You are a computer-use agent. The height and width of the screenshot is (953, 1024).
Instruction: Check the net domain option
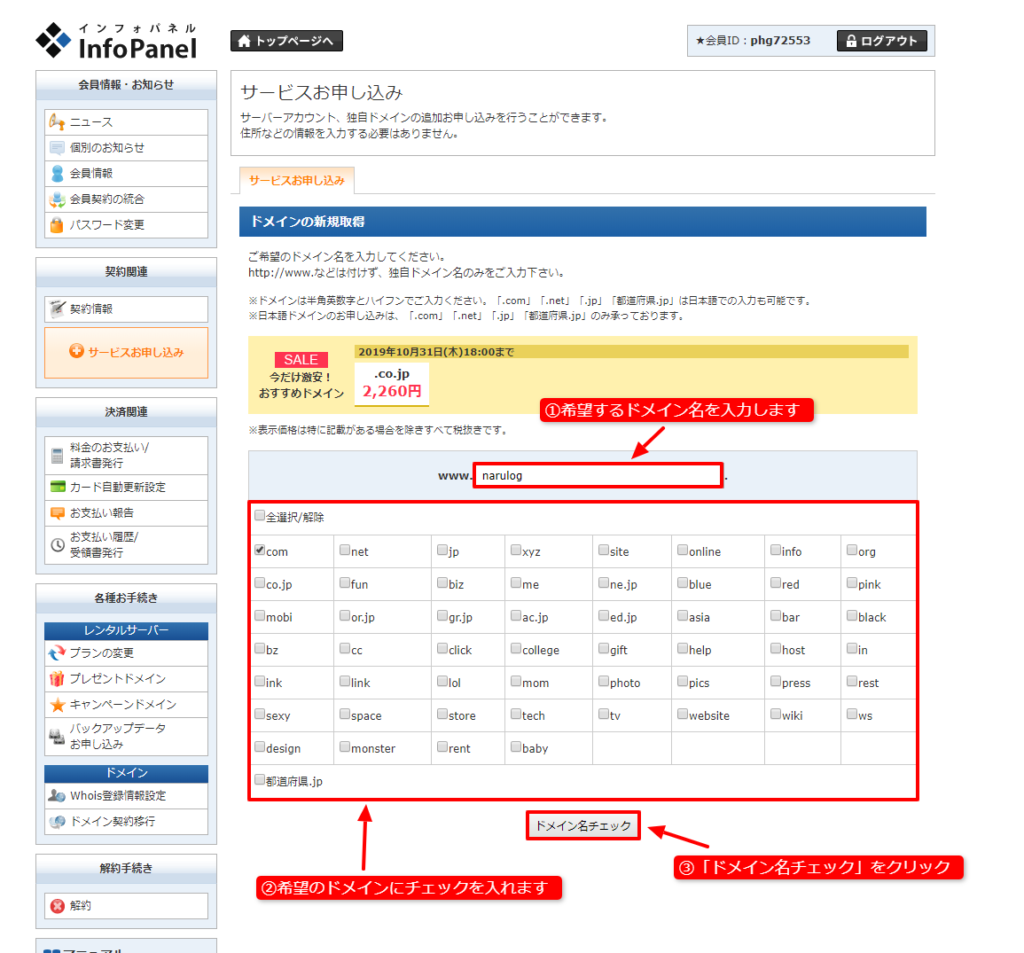[345, 550]
